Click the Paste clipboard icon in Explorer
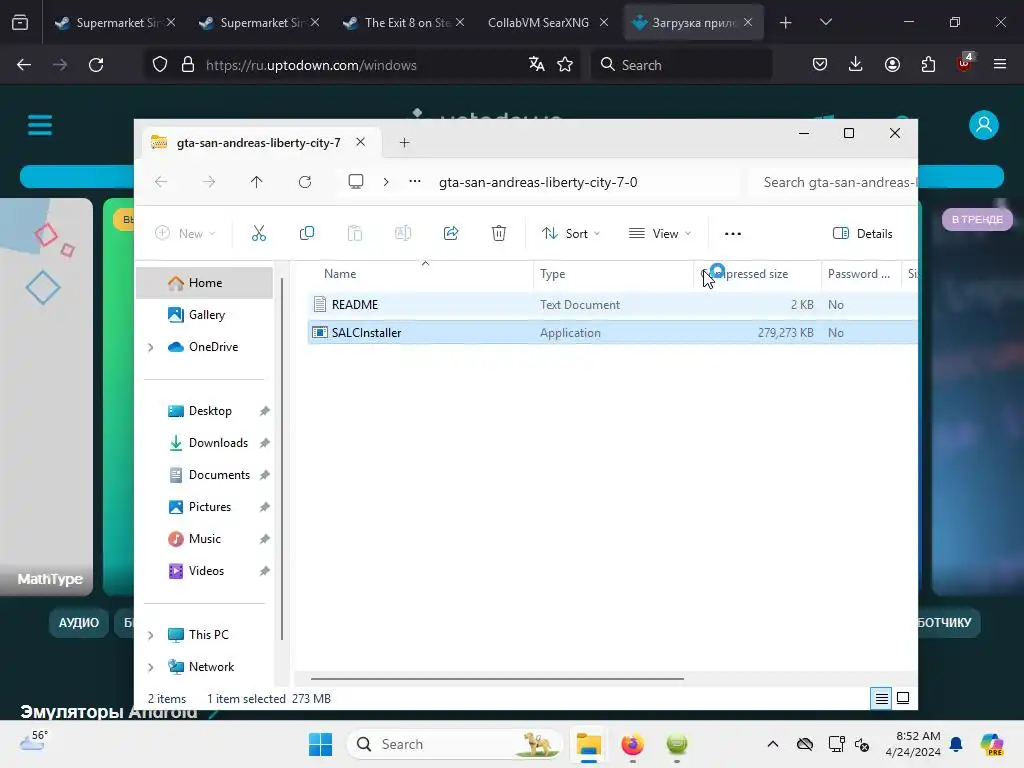The height and width of the screenshot is (768, 1024). [355, 233]
